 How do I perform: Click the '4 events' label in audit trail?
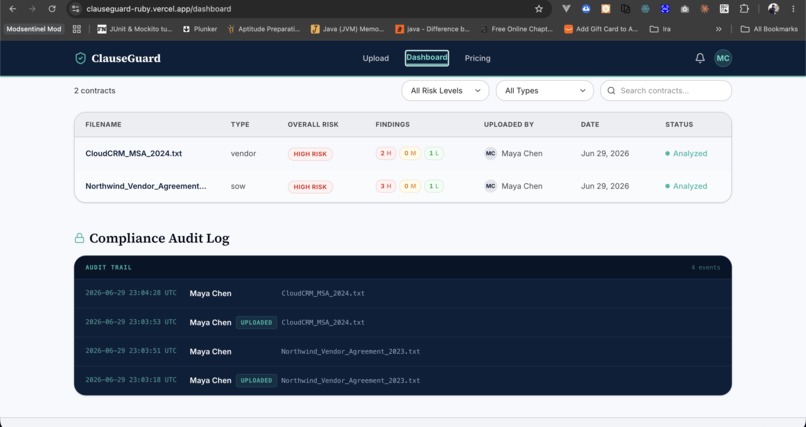[706, 267]
